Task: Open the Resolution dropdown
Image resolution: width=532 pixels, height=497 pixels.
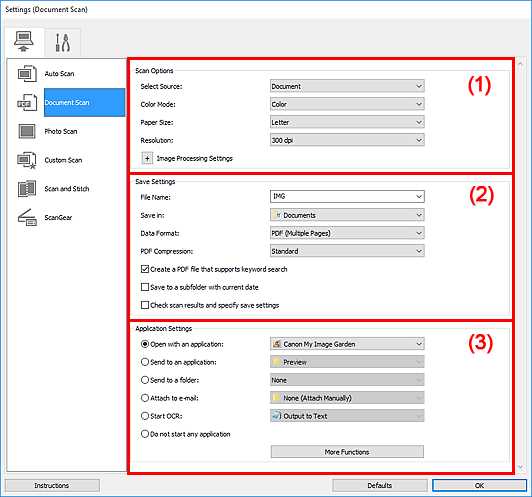Action: (347, 140)
